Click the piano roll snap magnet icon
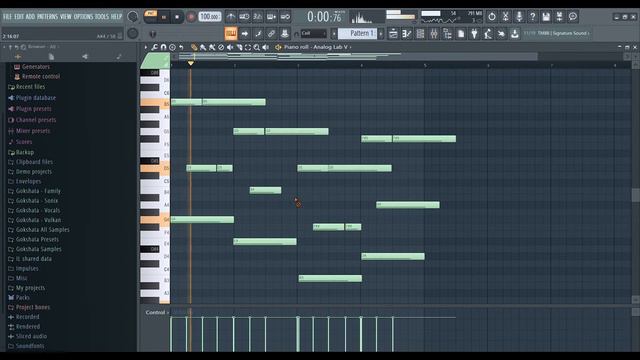 (163, 47)
